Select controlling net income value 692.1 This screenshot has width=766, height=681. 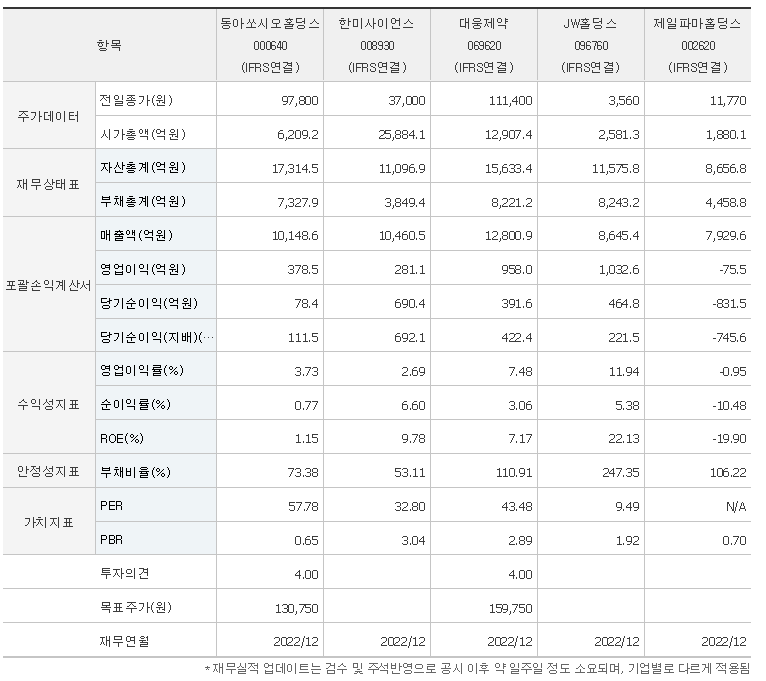coord(409,338)
